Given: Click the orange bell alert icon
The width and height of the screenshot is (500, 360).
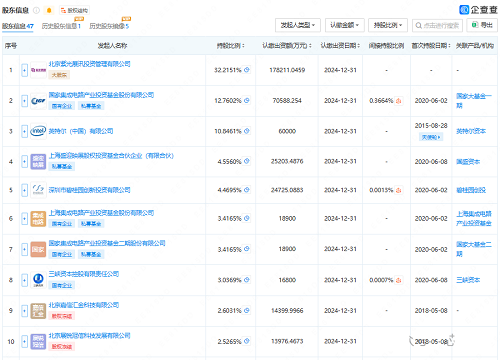Looking at the screenshot, I should pos(49,10).
